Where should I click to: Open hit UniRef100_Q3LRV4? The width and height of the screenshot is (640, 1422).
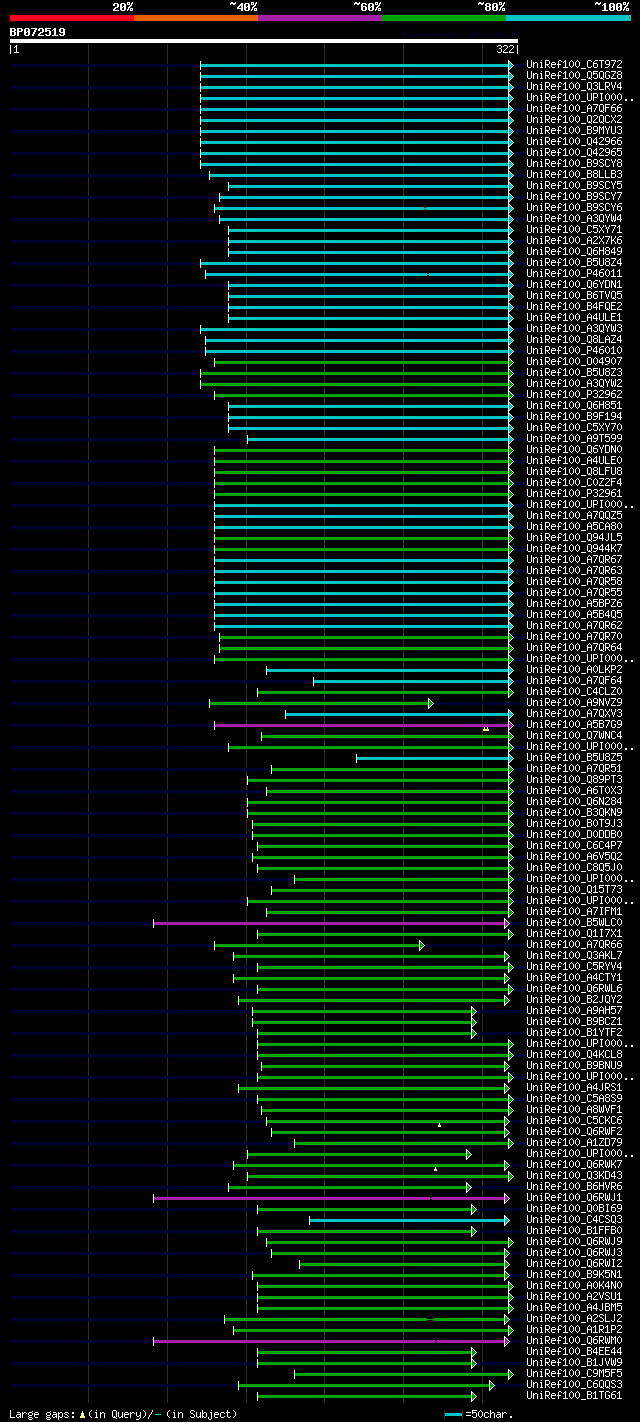(574, 86)
